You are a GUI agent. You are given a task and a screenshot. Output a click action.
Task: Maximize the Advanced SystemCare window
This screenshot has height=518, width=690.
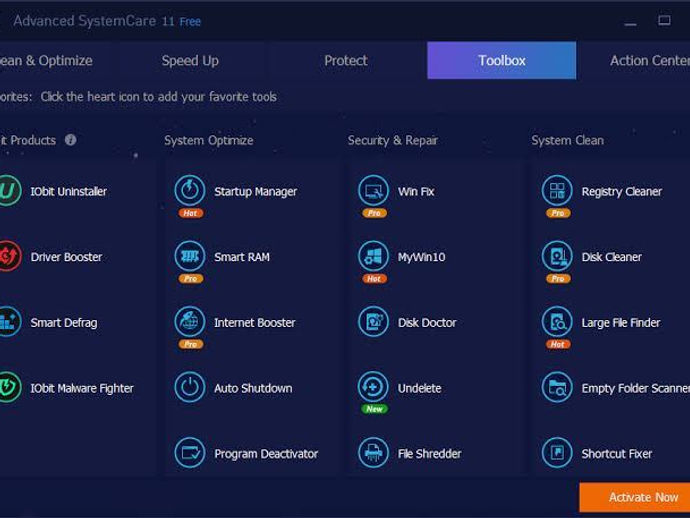click(x=664, y=20)
